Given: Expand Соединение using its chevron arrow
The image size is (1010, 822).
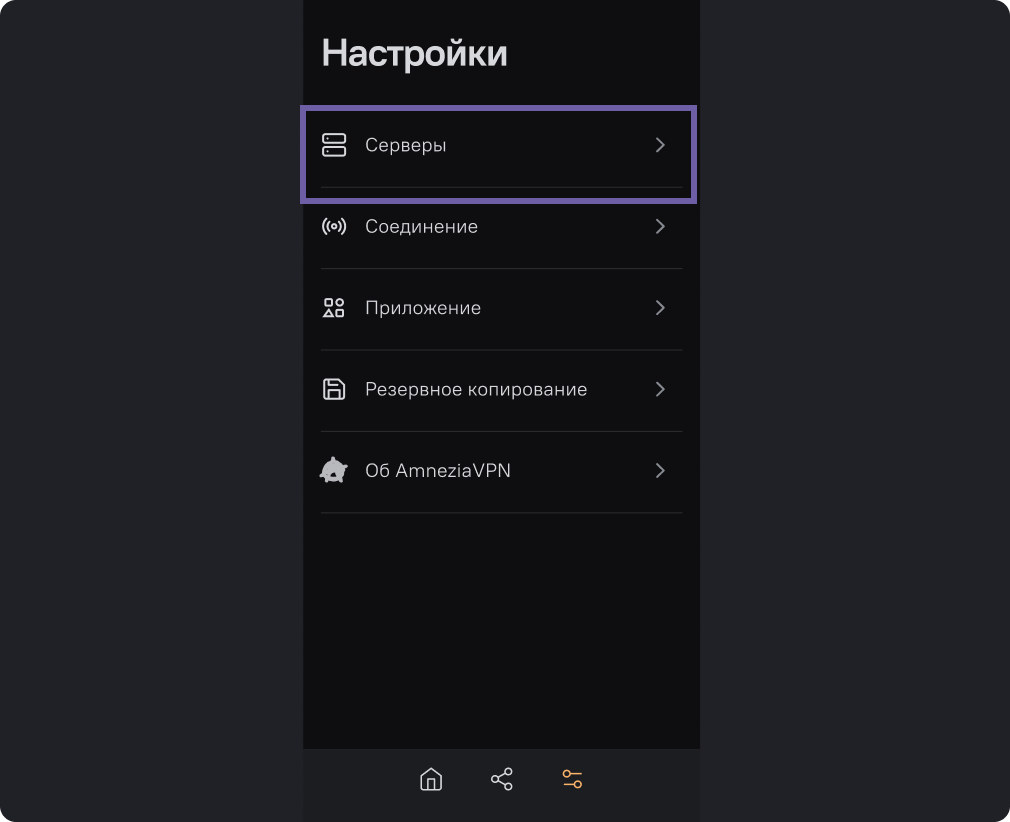Looking at the screenshot, I should pos(660,226).
